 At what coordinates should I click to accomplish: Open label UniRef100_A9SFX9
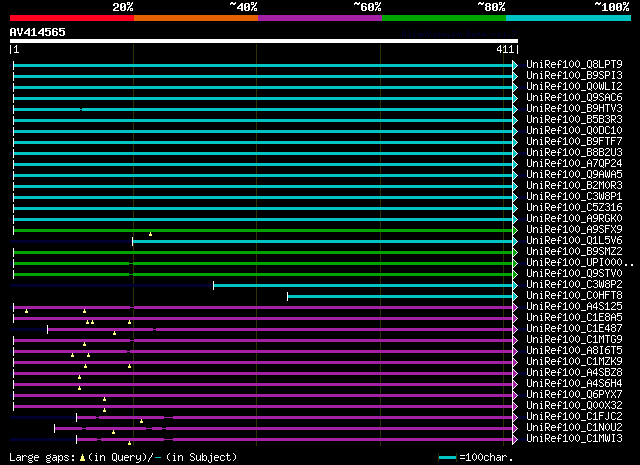[574, 230]
